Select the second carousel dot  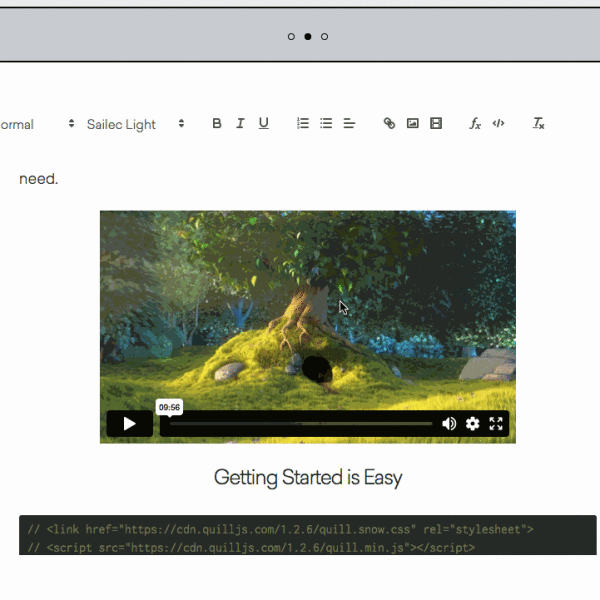308,37
